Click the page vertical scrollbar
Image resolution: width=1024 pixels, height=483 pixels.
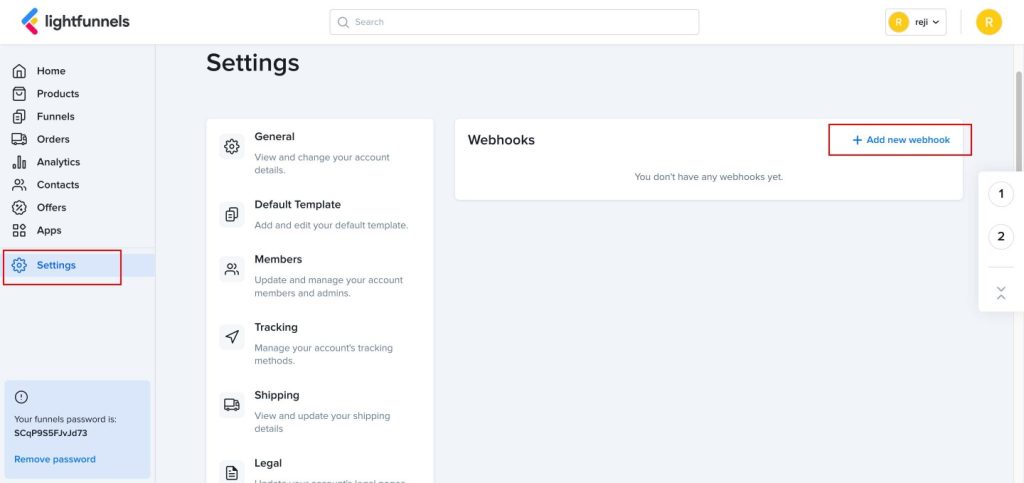click(x=1019, y=121)
